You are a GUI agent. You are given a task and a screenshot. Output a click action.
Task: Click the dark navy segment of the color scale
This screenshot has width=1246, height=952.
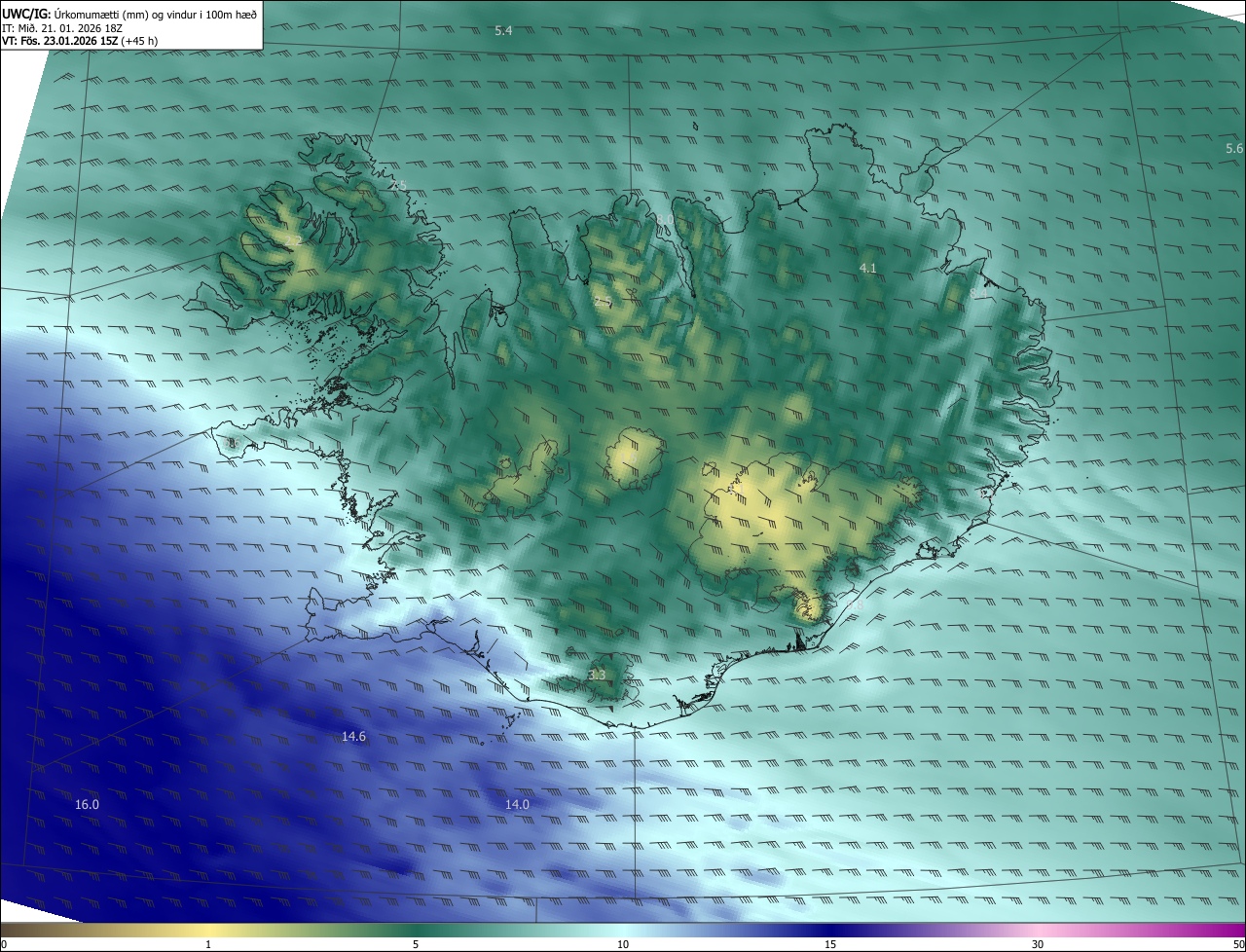click(x=830, y=930)
